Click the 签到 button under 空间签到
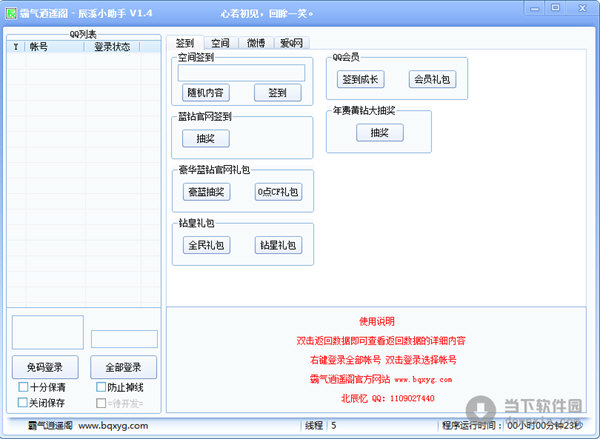Viewport: 600px width, 439px height. pos(277,93)
